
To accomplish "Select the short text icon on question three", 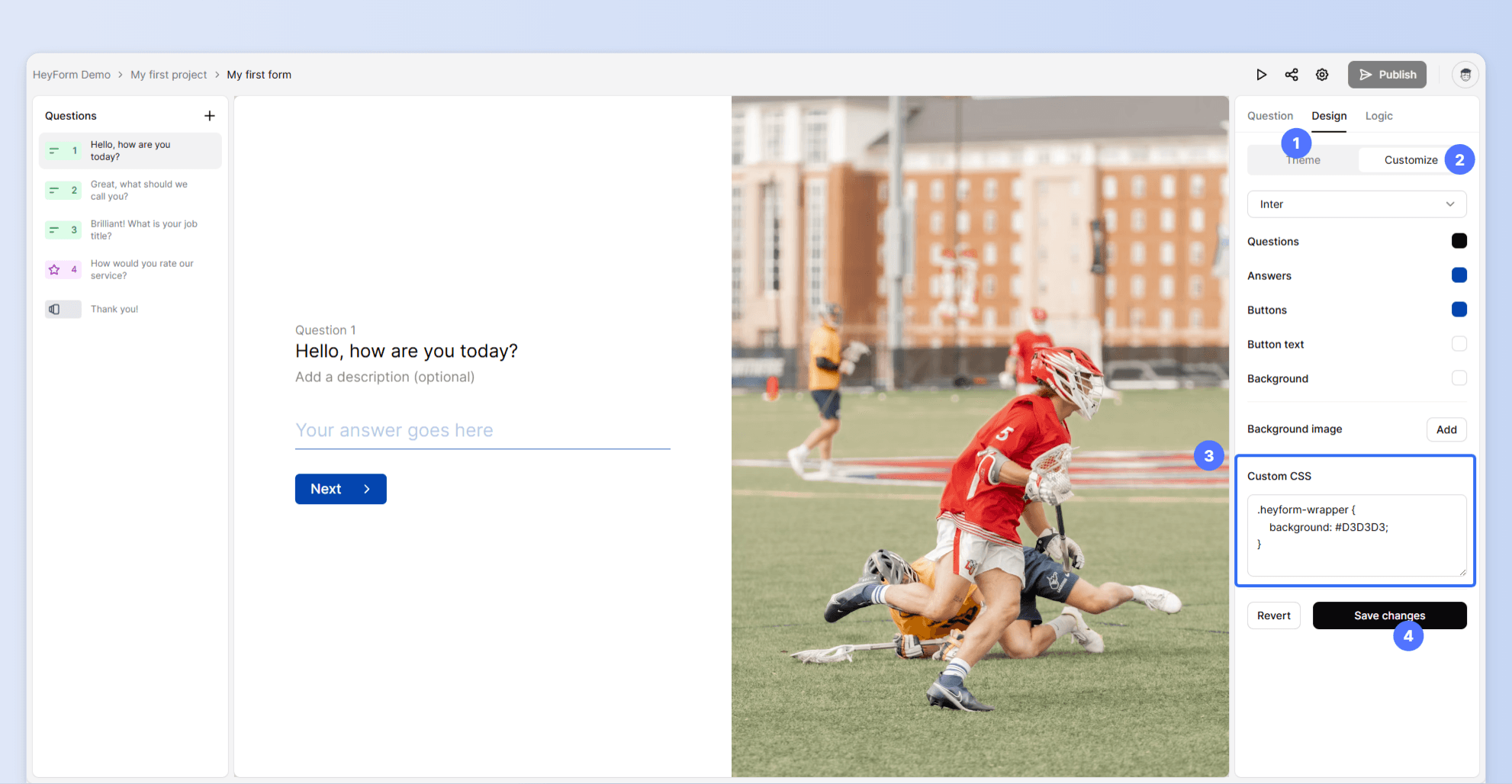I will point(53,230).
